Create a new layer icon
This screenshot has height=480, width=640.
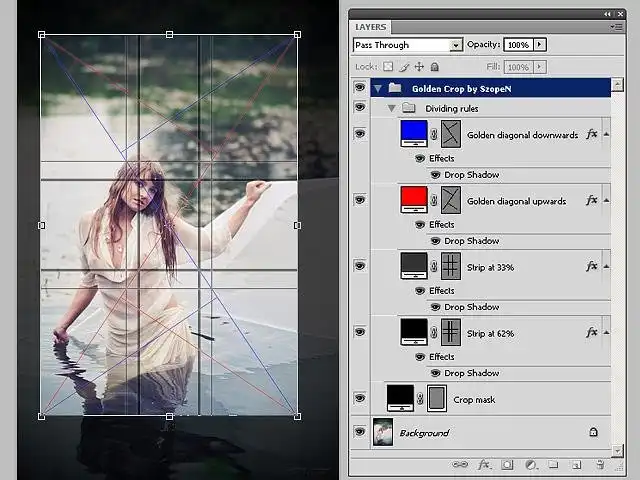click(576, 464)
